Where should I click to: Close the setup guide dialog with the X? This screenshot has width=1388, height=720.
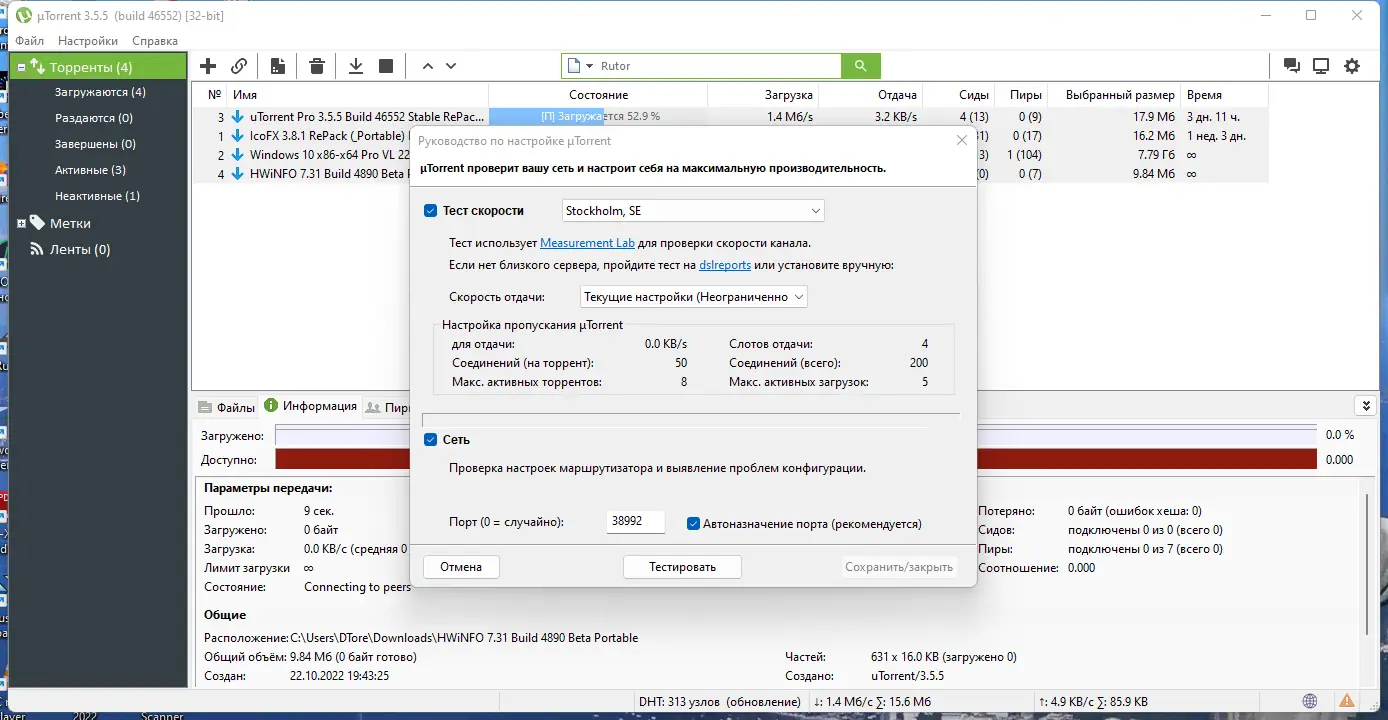tap(962, 141)
